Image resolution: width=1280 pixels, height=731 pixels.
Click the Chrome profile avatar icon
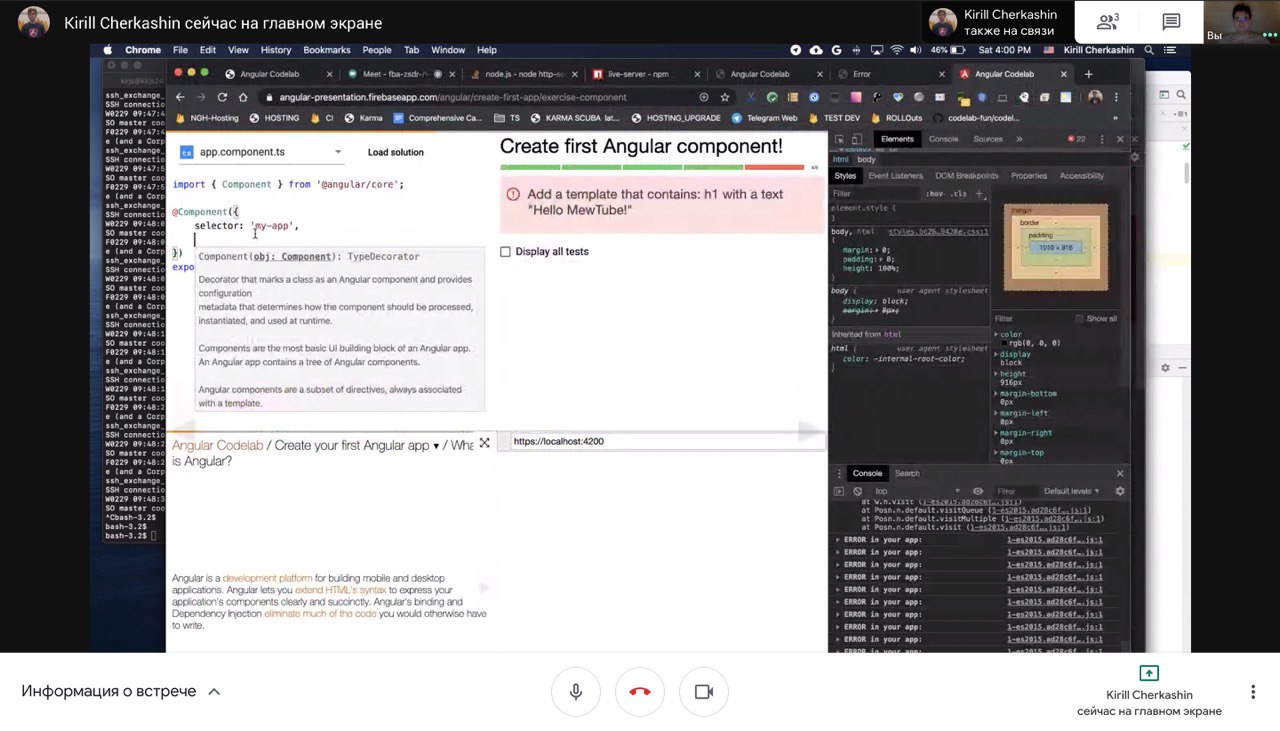point(1095,97)
